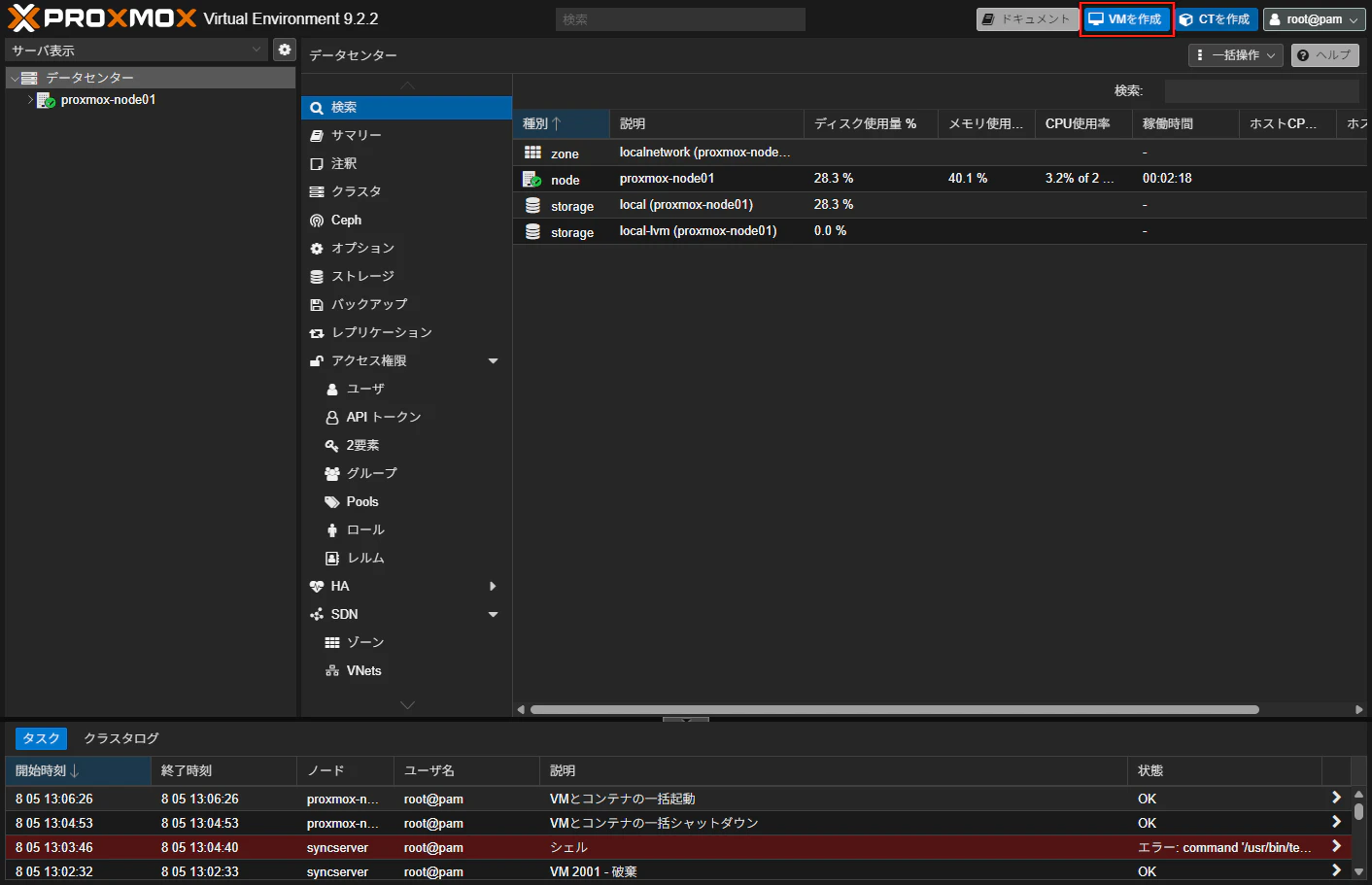Click the top global search field
This screenshot has height=885, width=1372.
pyautogui.click(x=680, y=19)
